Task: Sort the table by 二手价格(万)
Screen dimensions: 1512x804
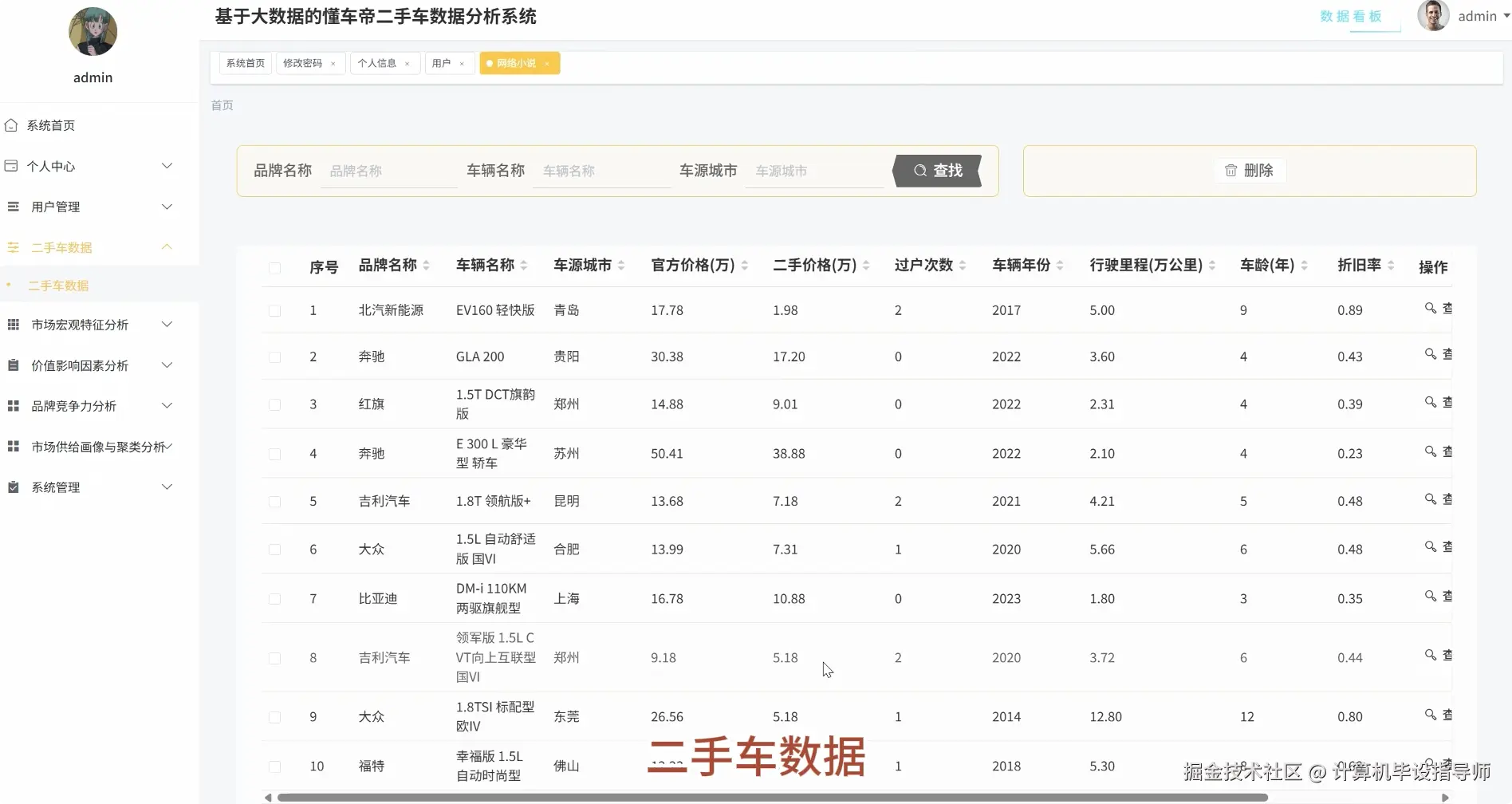Action: pyautogui.click(x=866, y=266)
